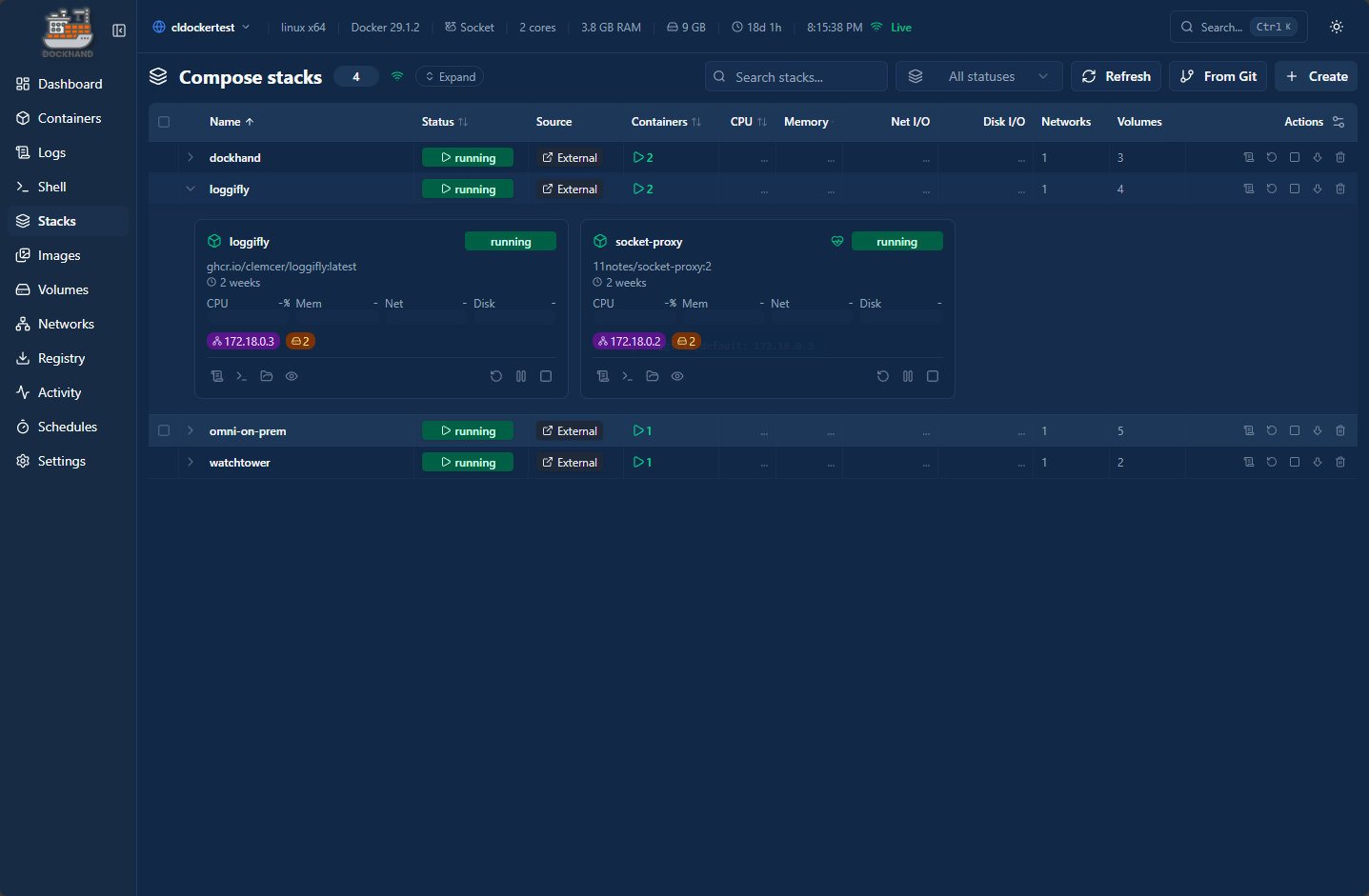This screenshot has height=896, width=1369.
Task: Open logs for the loggifly container
Action: [x=217, y=376]
